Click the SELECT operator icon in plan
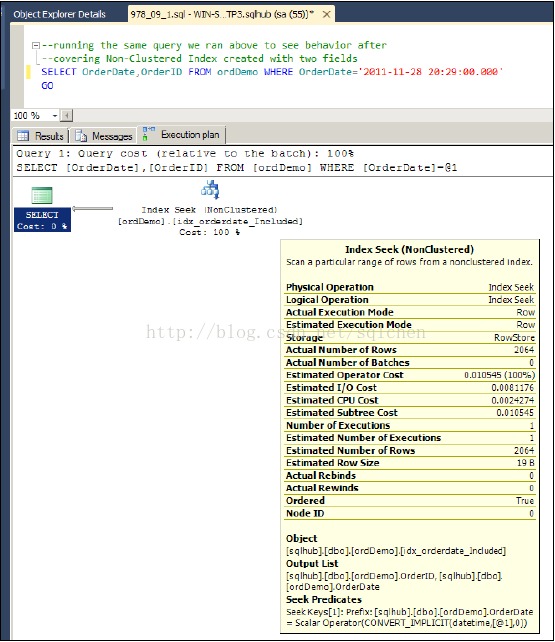Viewport: 555px width, 642px height. pyautogui.click(x=42, y=195)
